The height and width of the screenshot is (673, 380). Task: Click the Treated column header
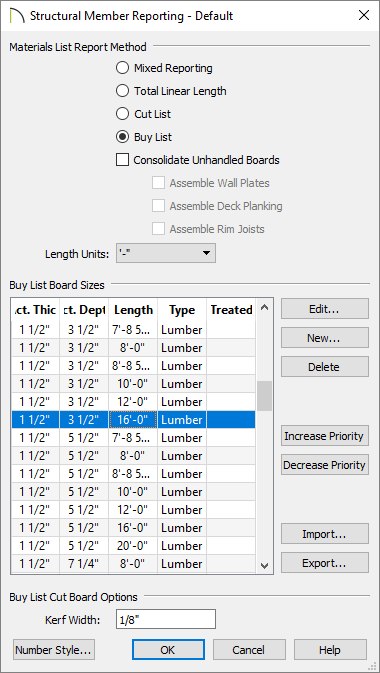point(231,310)
